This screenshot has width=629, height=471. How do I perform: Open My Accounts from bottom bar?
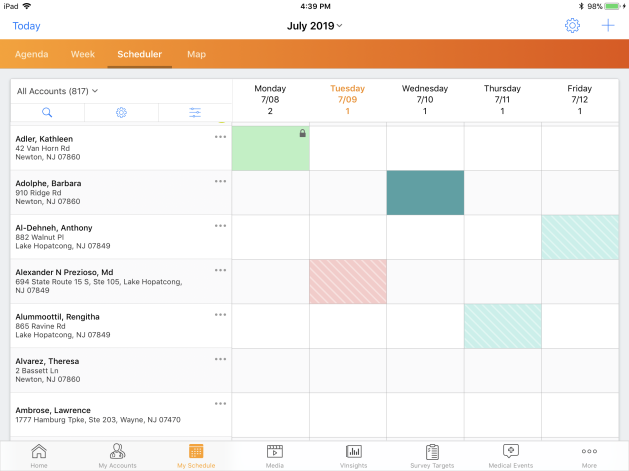pyautogui.click(x=117, y=455)
